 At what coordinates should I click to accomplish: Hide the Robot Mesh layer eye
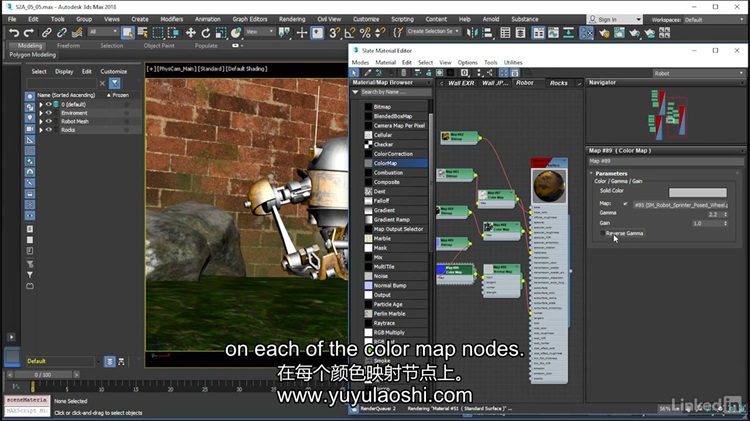click(48, 122)
